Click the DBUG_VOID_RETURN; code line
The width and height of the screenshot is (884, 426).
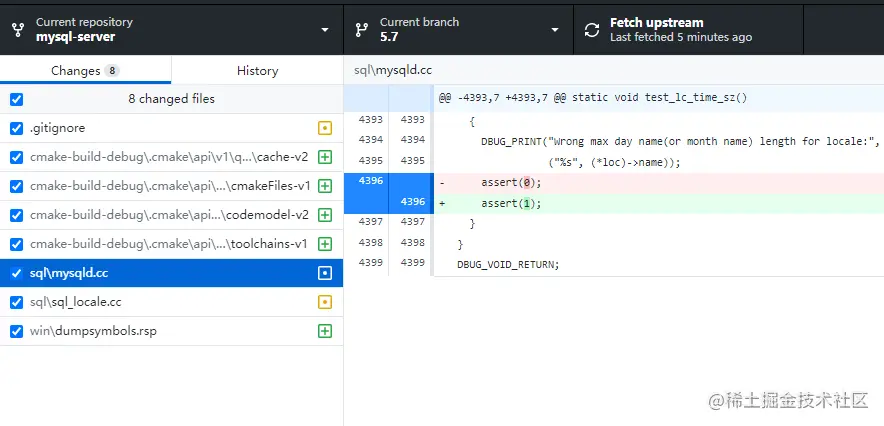508,264
